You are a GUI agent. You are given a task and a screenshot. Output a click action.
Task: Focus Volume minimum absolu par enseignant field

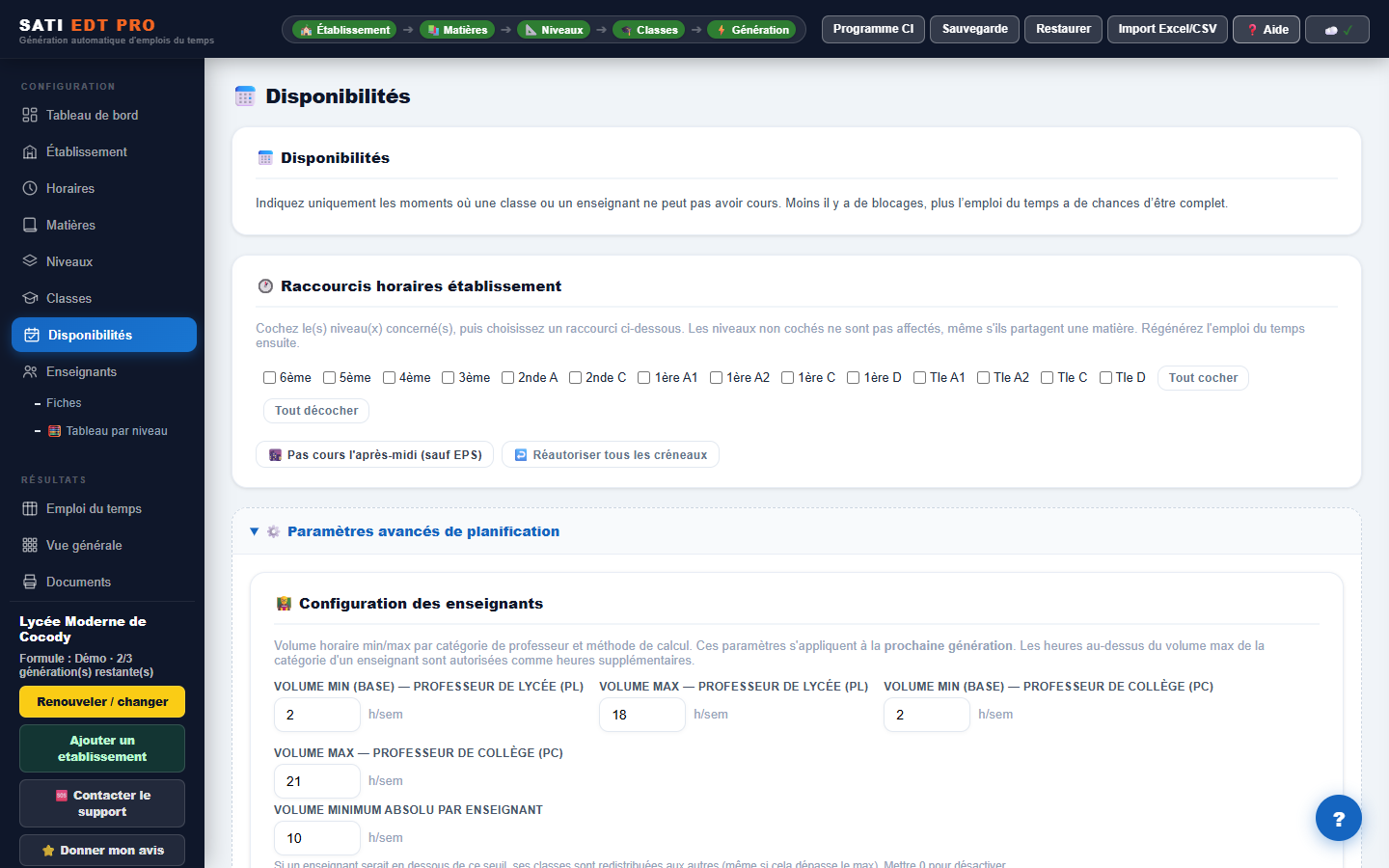pos(317,838)
